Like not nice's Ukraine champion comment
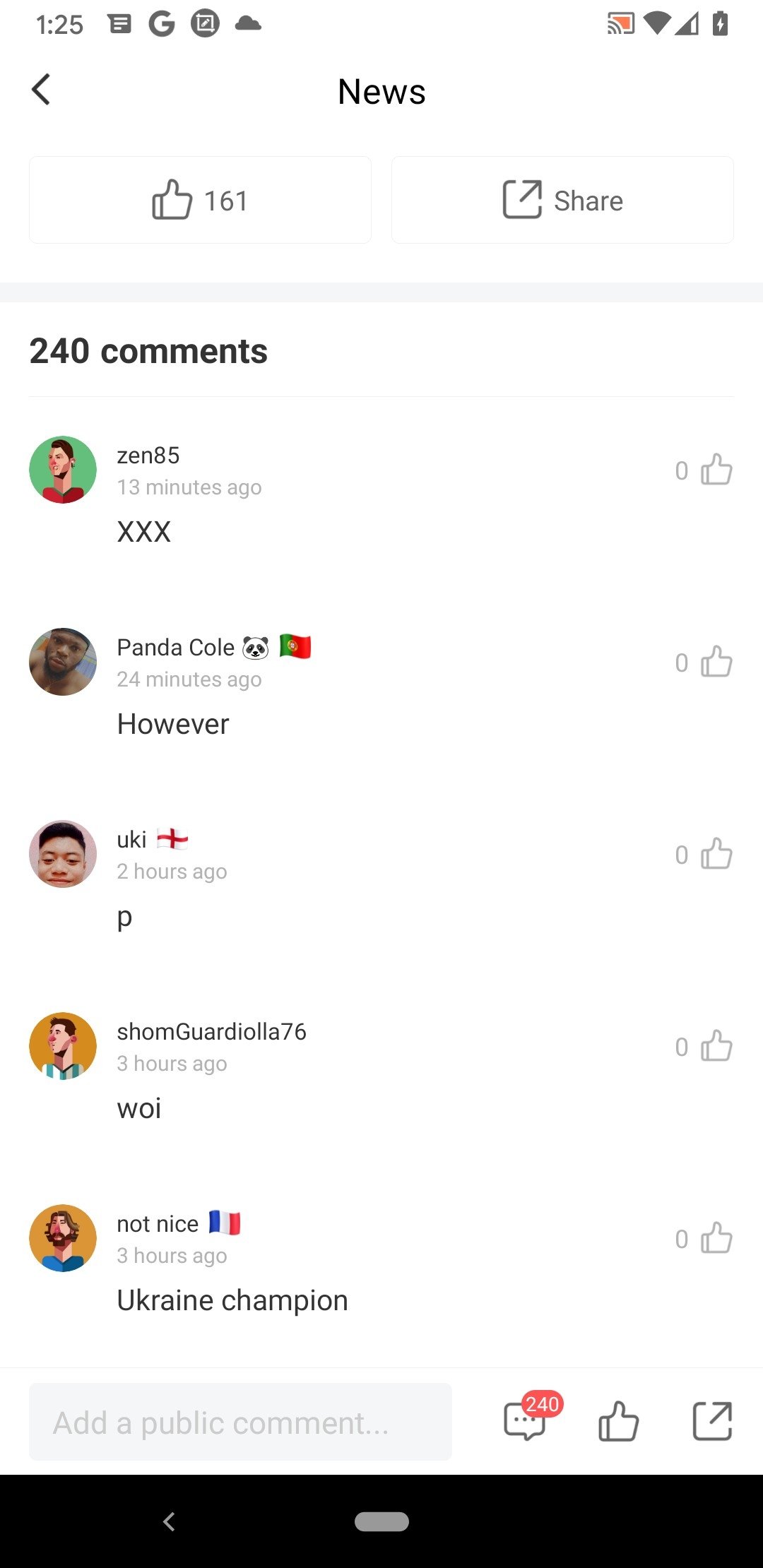This screenshot has width=763, height=1568. point(716,1238)
